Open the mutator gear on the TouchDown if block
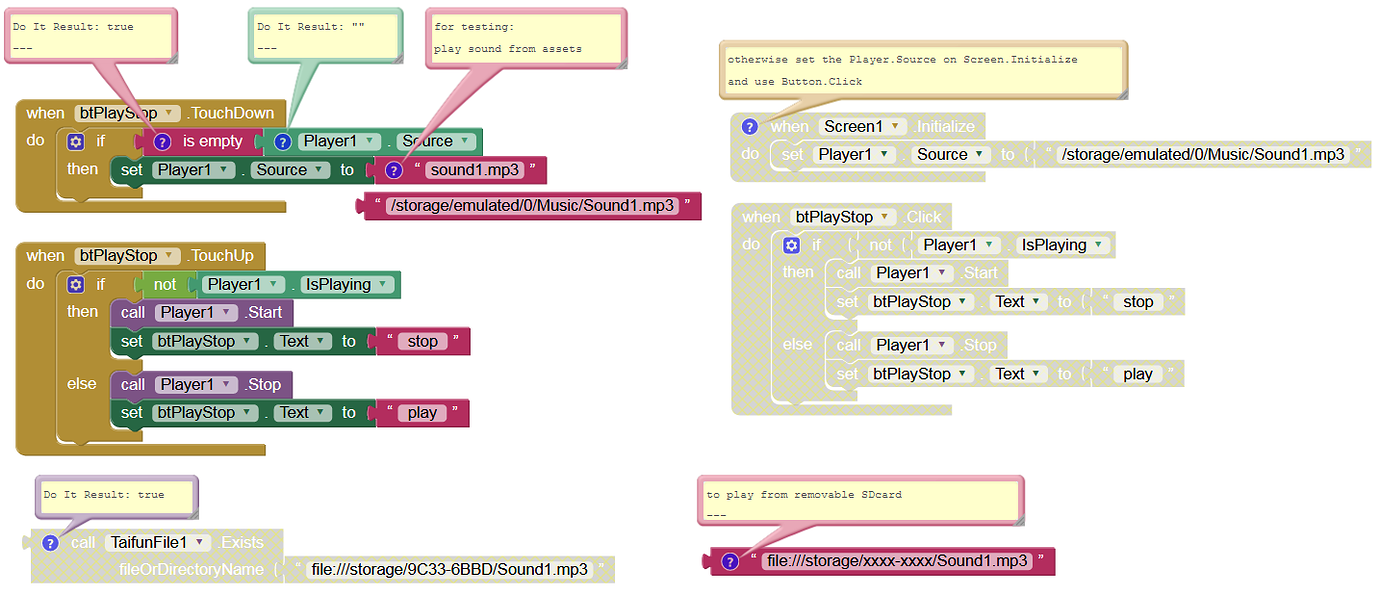The image size is (1380, 594). pos(75,141)
